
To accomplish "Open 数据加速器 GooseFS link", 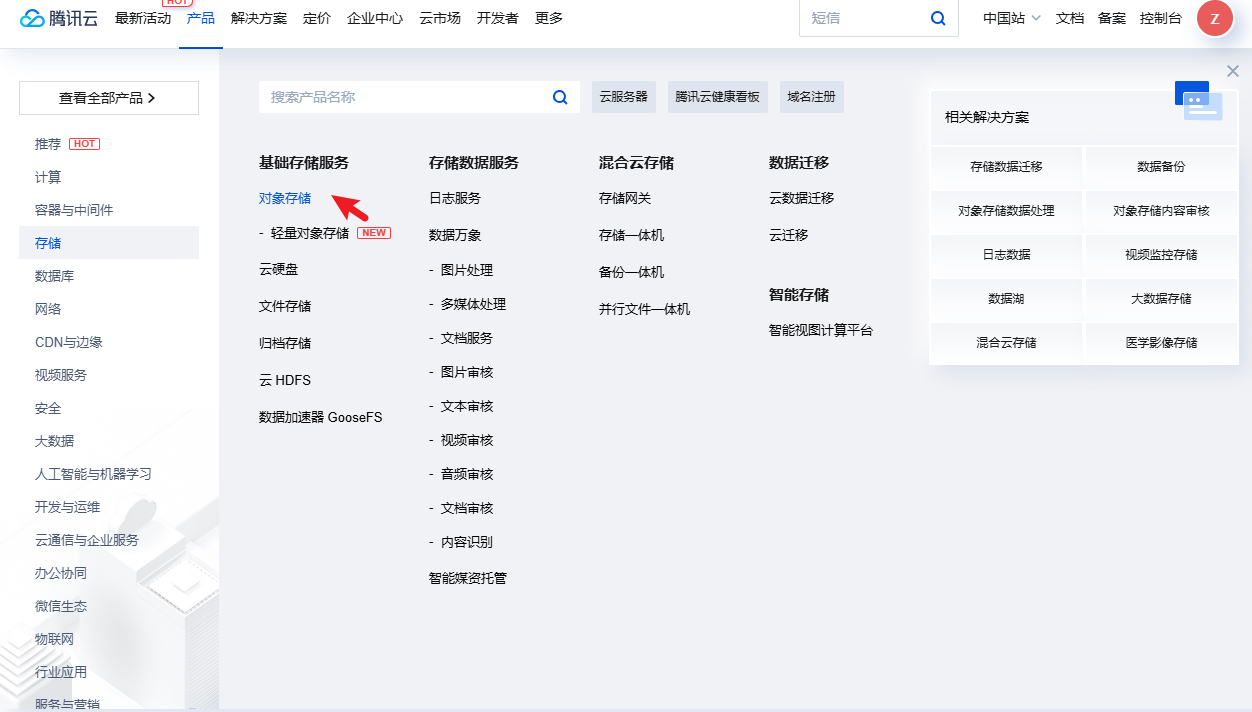I will coord(321,417).
